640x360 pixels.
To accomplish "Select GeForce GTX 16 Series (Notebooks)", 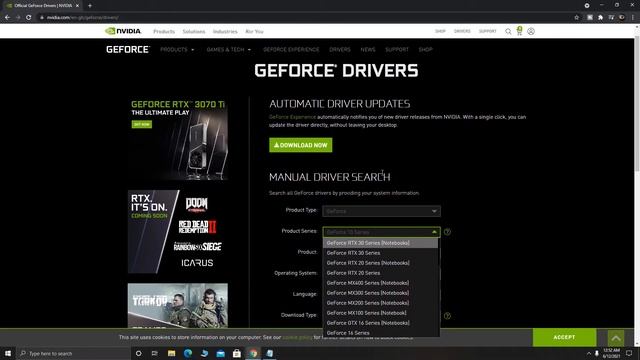I will (x=380, y=323).
